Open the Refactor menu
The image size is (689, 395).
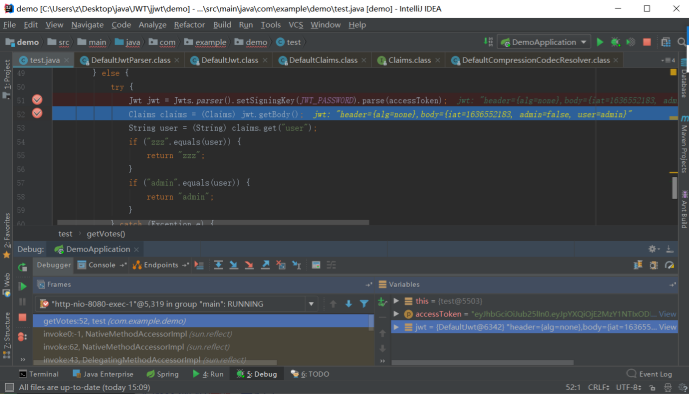189,25
